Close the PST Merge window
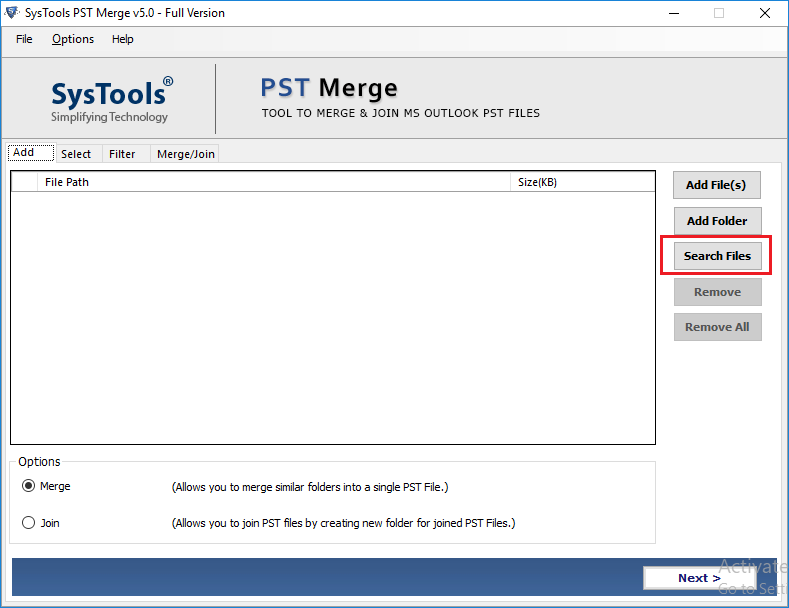Viewport: 789px width, 608px height. point(764,13)
